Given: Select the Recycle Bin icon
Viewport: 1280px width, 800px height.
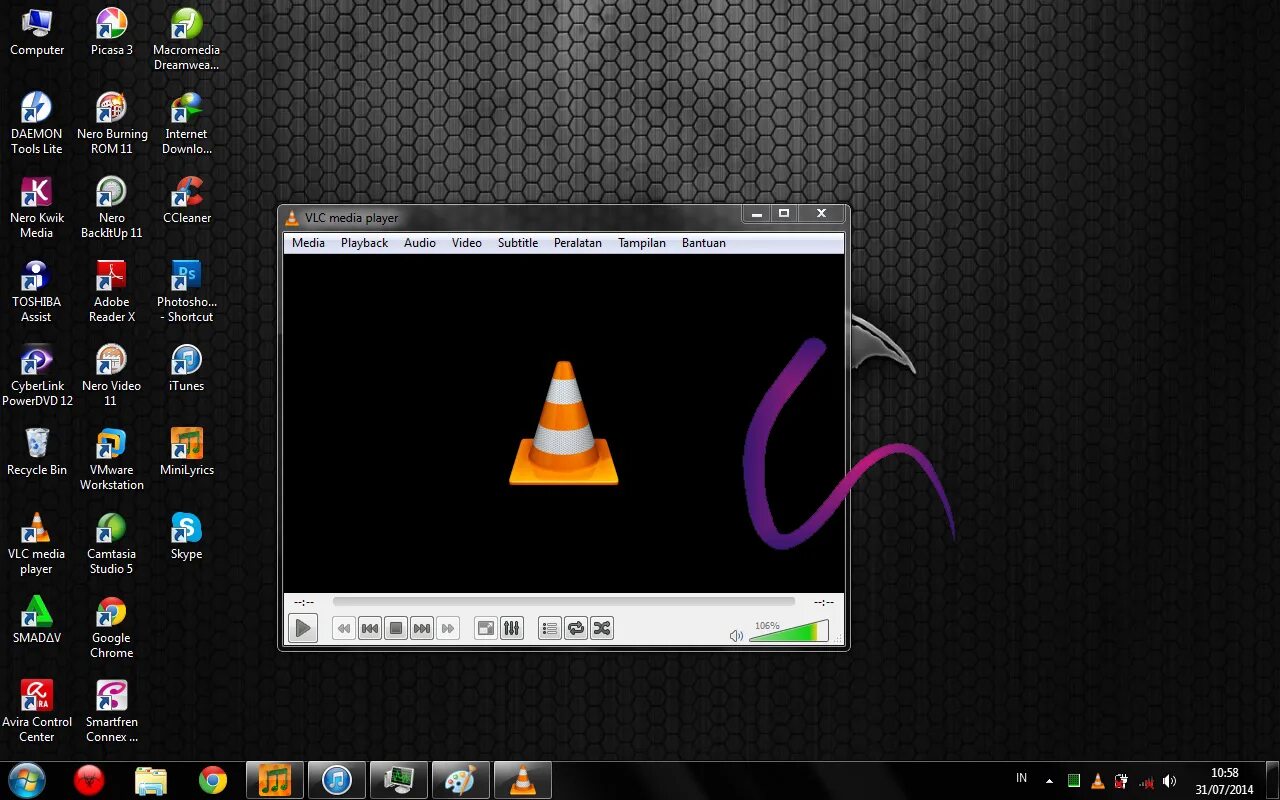Looking at the screenshot, I should point(37,453).
